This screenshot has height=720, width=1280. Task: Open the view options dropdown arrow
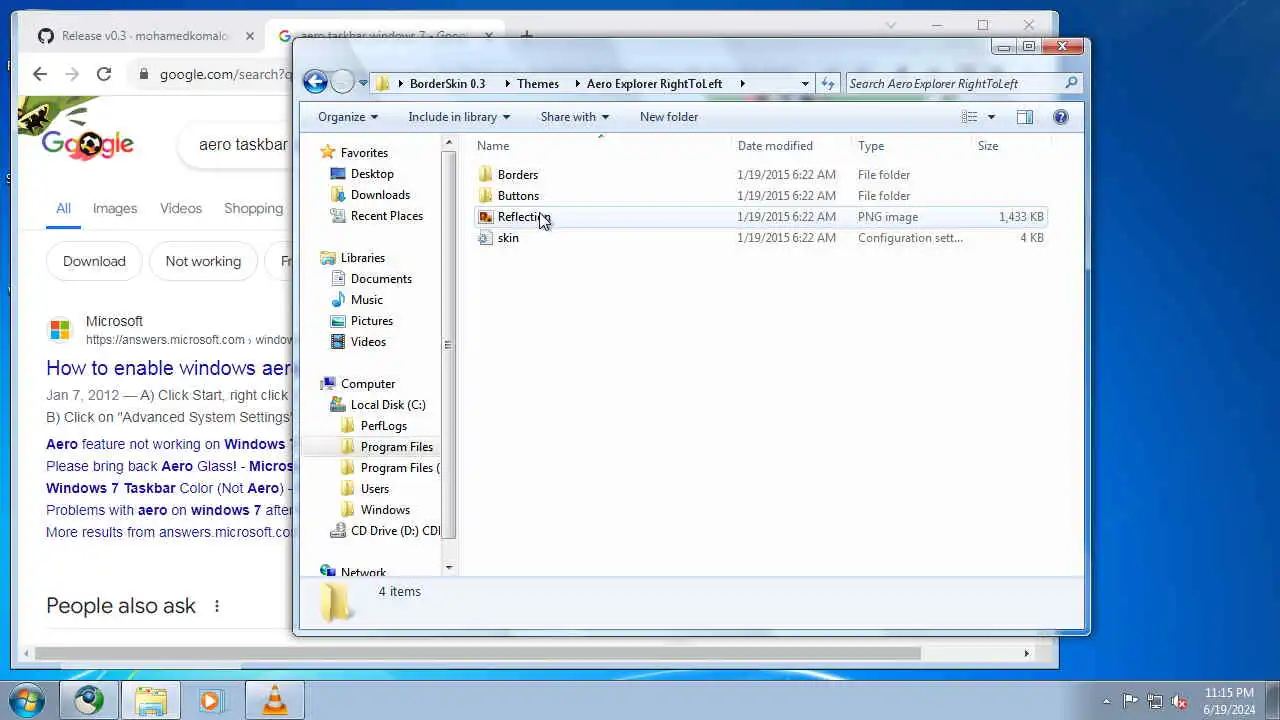click(x=991, y=117)
